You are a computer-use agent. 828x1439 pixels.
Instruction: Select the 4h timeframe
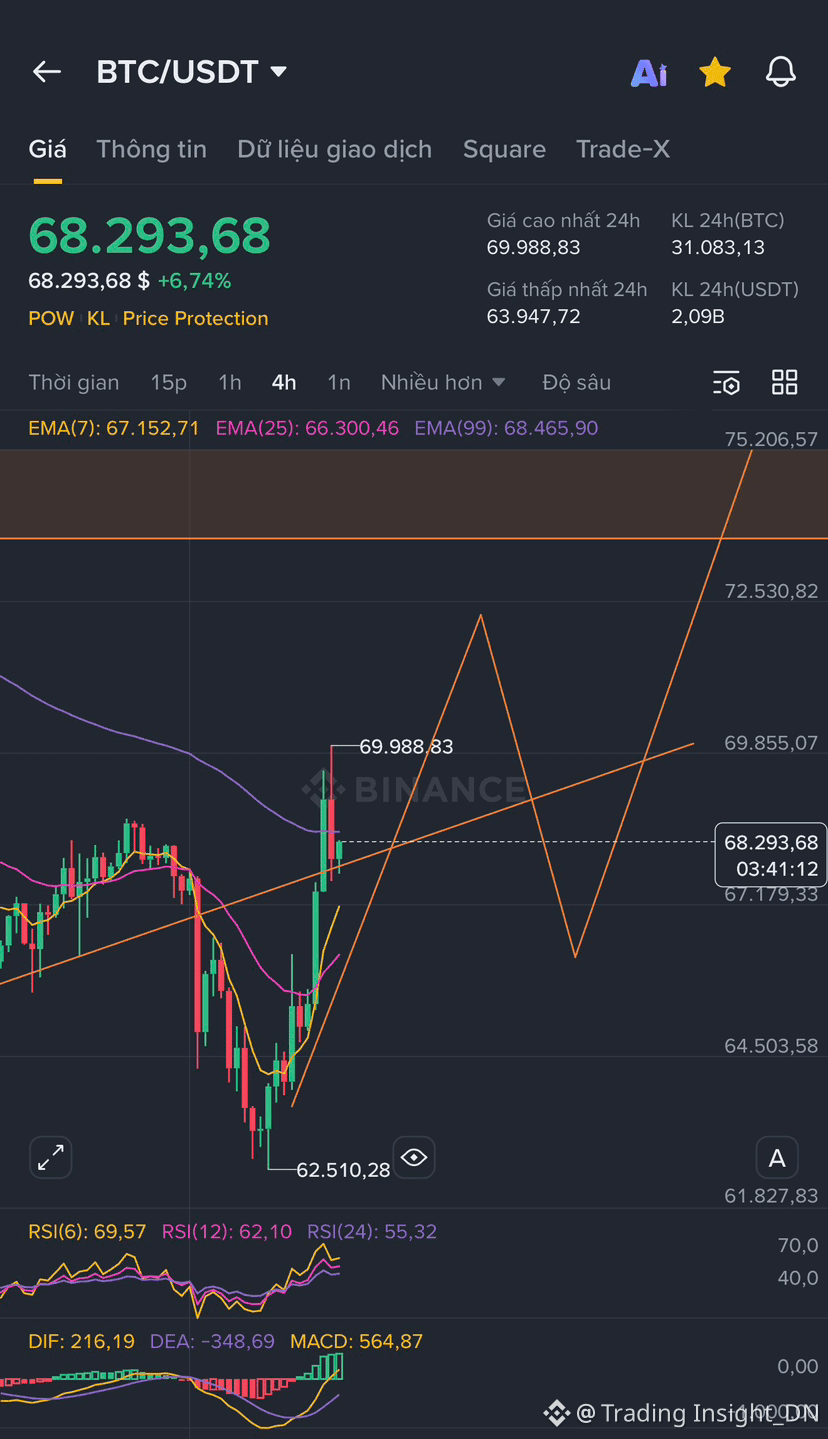[284, 382]
